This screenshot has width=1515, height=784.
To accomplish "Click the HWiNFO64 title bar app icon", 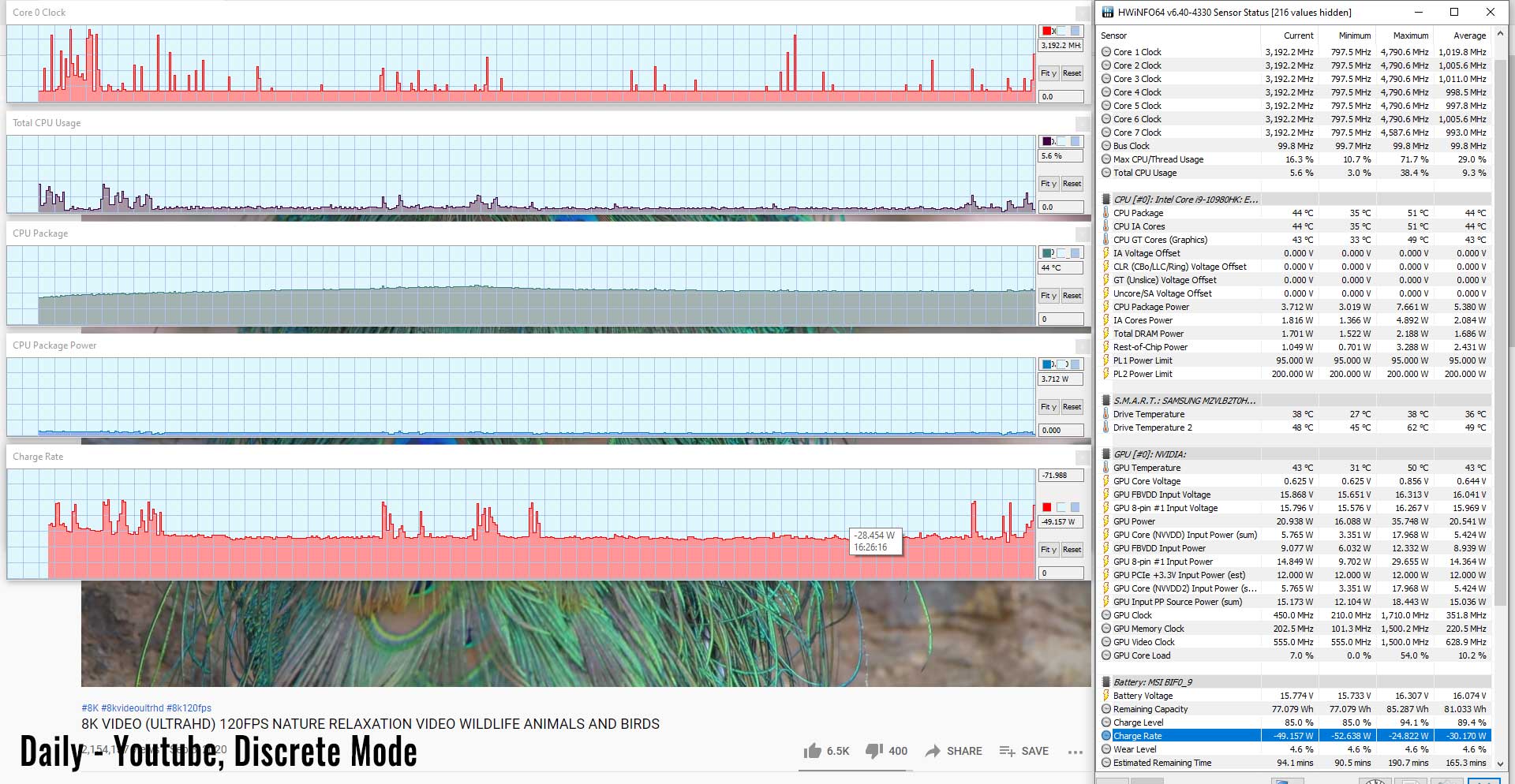I will pyautogui.click(x=1108, y=12).
